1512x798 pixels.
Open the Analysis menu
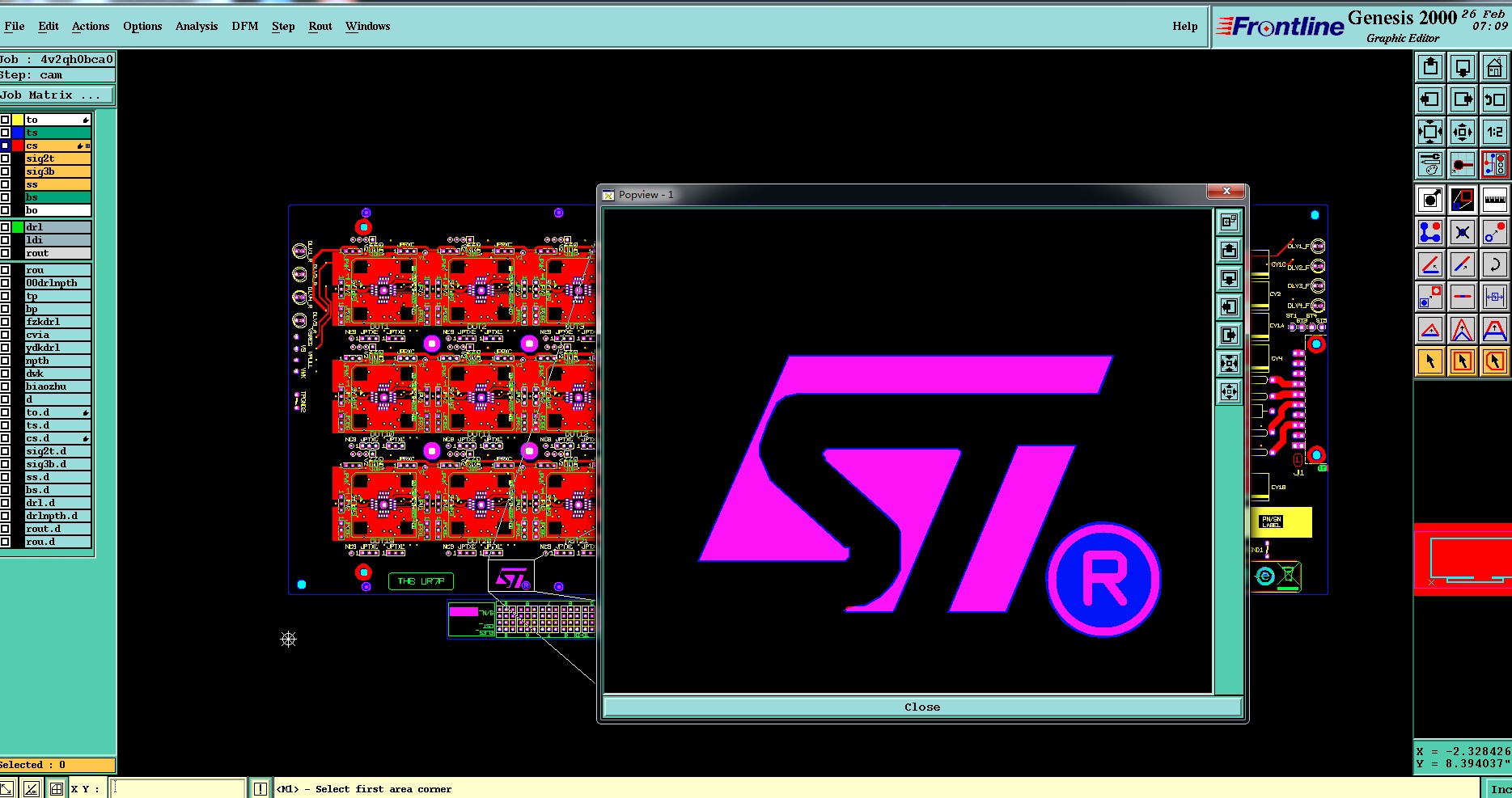click(x=197, y=26)
